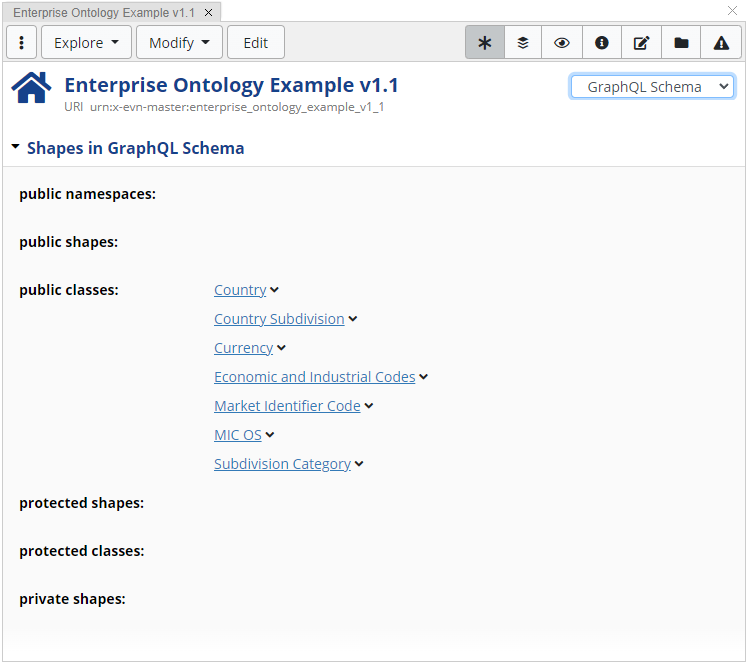Click the info circle icon
Viewport: 748px width, 664px height.
pyautogui.click(x=602, y=43)
